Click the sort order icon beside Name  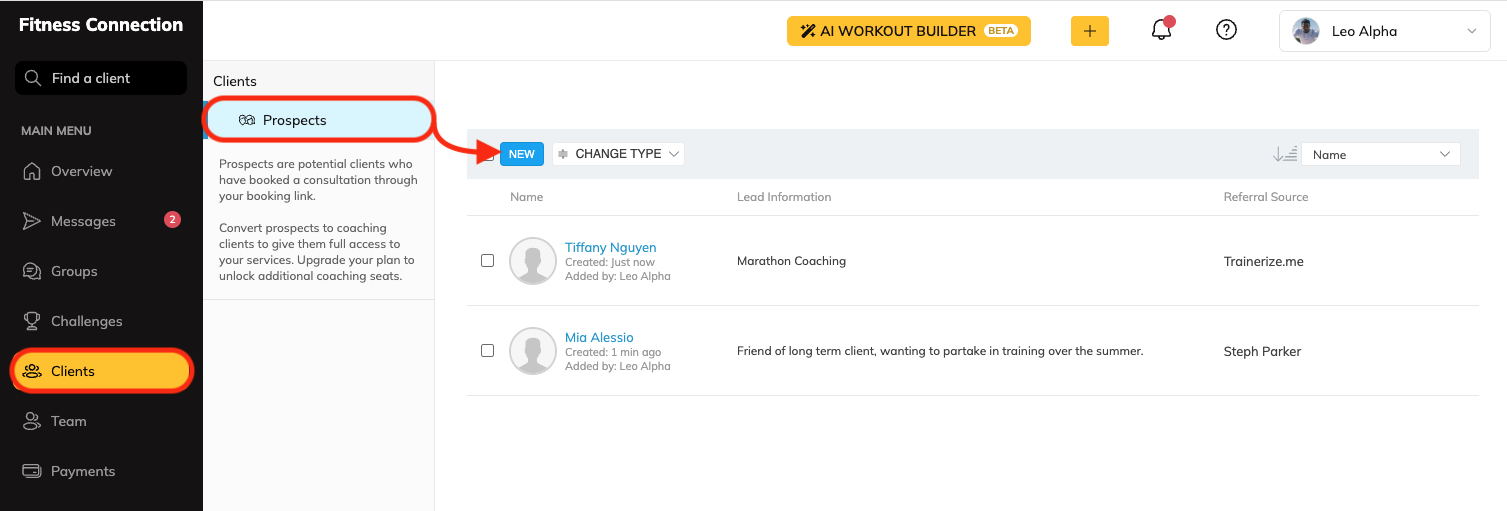1284,154
